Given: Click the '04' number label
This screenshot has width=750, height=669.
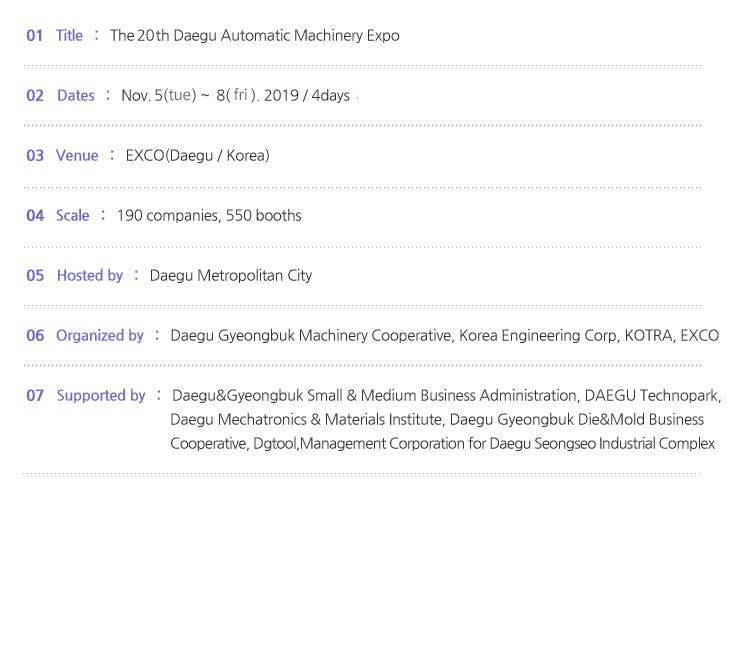Looking at the screenshot, I should click(35, 216).
